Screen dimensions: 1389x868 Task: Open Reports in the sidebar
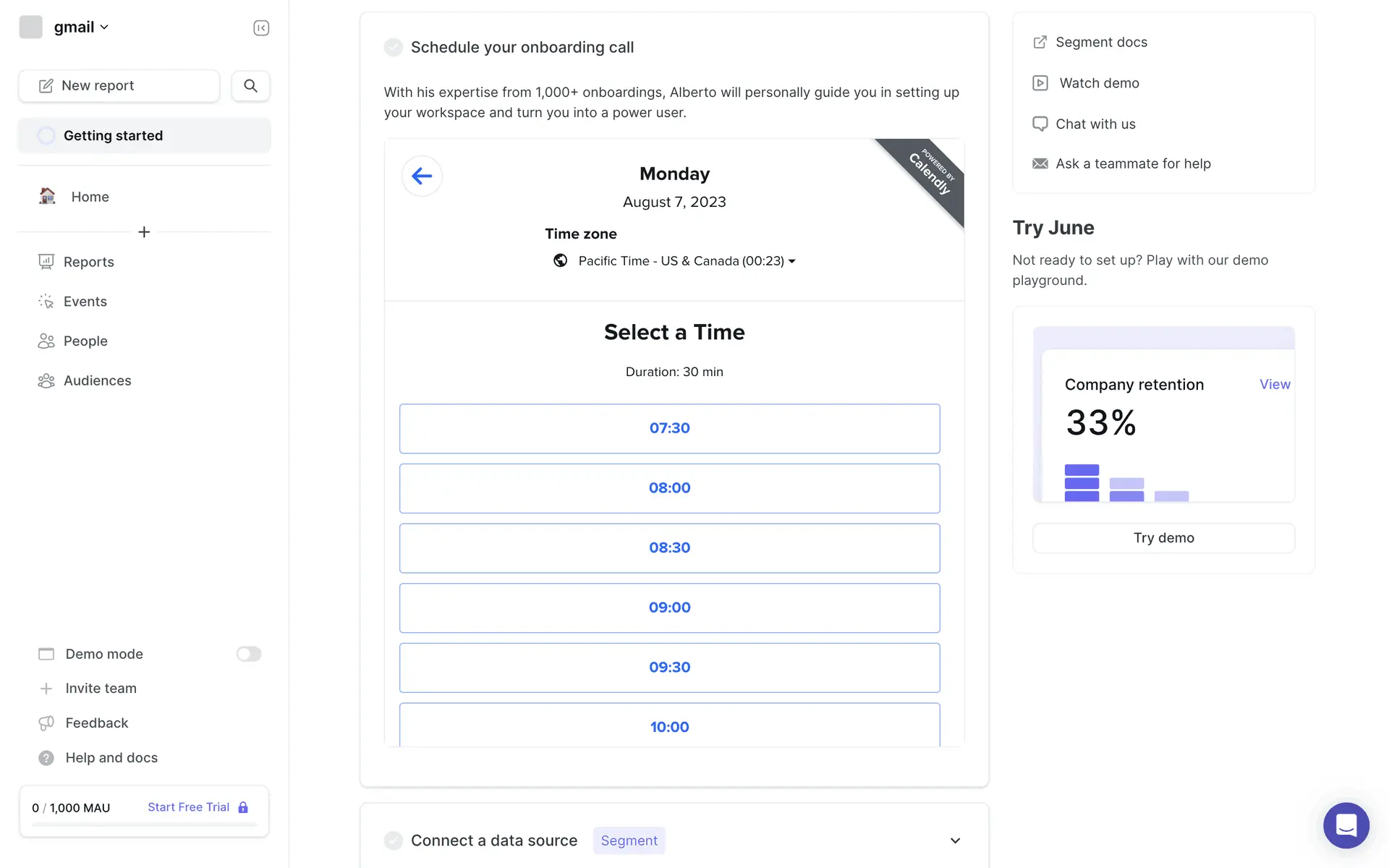coord(88,262)
